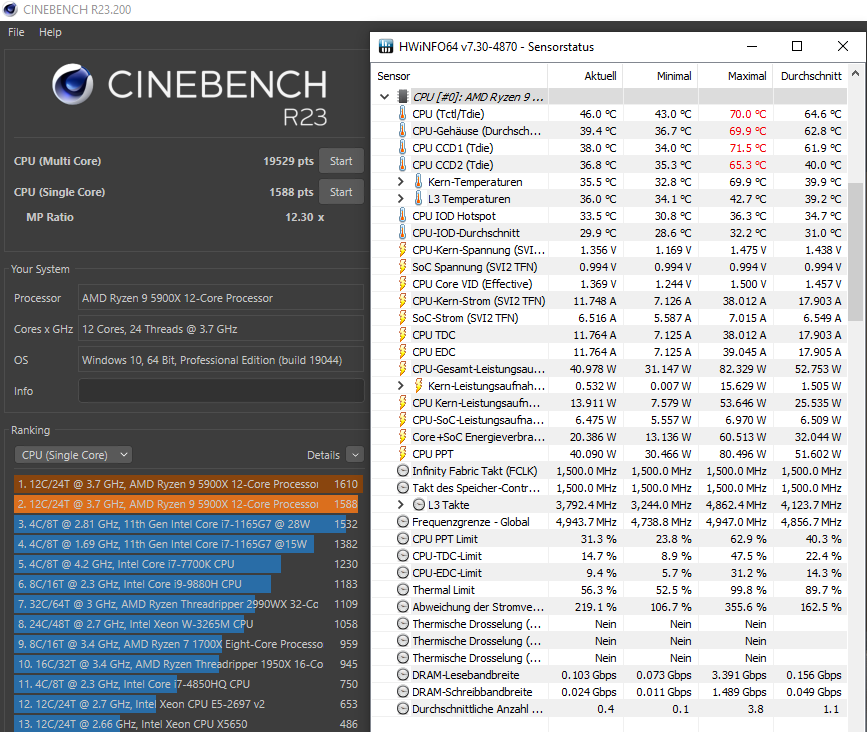This screenshot has width=867, height=732.
Task: Click the Durchschnitt column header
Action: coord(811,76)
